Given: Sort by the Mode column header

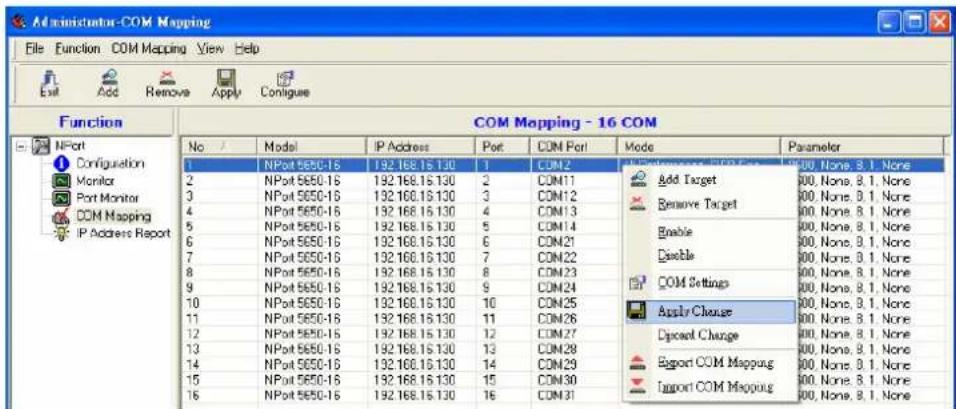Looking at the screenshot, I should tap(698, 147).
